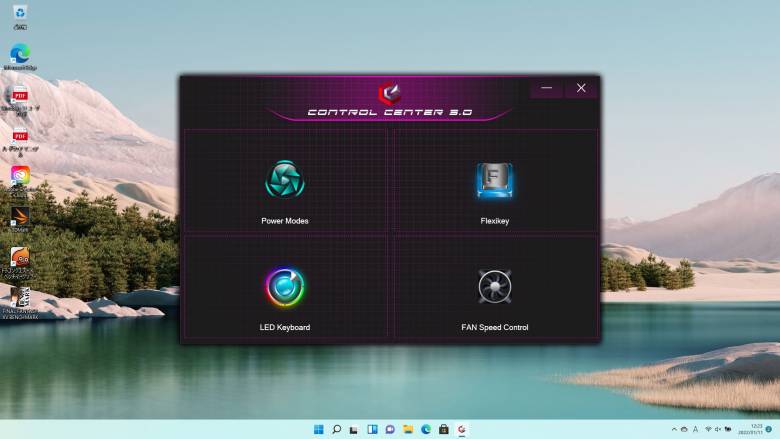This screenshot has height=439, width=780.
Task: Select the Final Fantasy XV Benchmark shortcut
Action: [x=20, y=303]
